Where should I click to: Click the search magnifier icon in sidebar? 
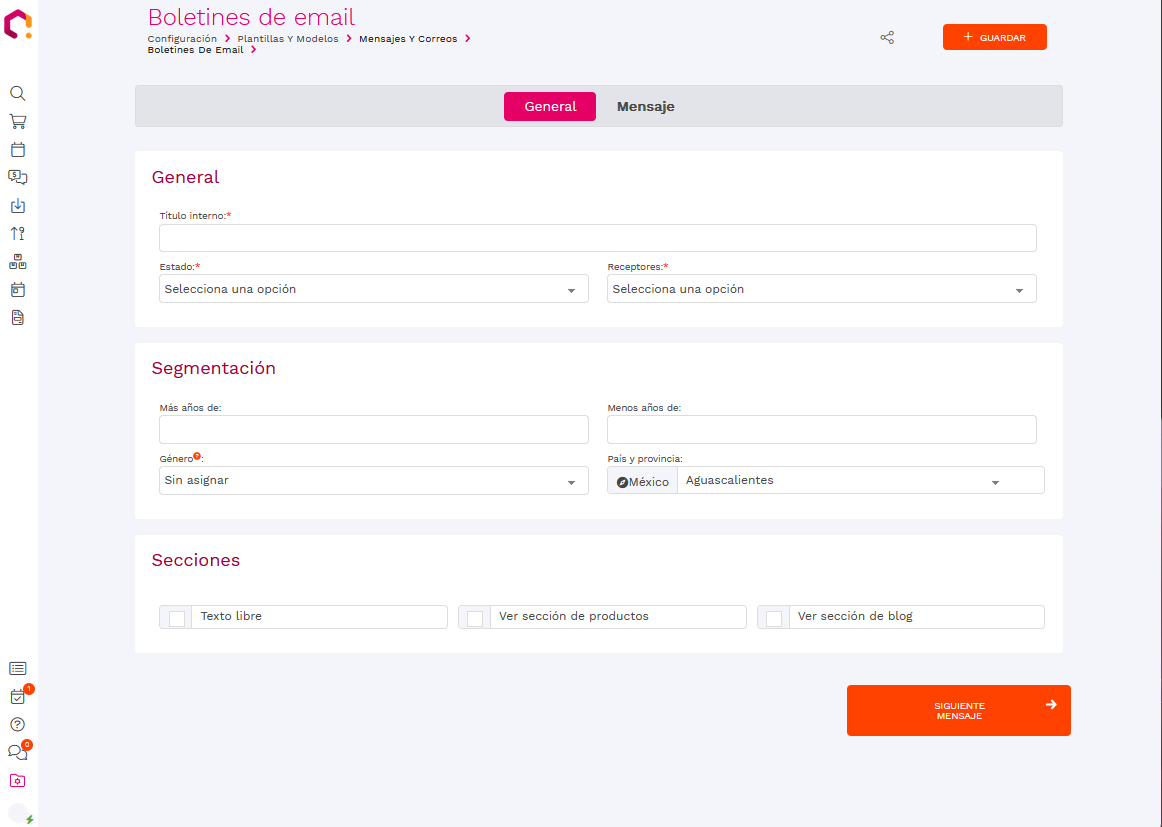pos(18,93)
